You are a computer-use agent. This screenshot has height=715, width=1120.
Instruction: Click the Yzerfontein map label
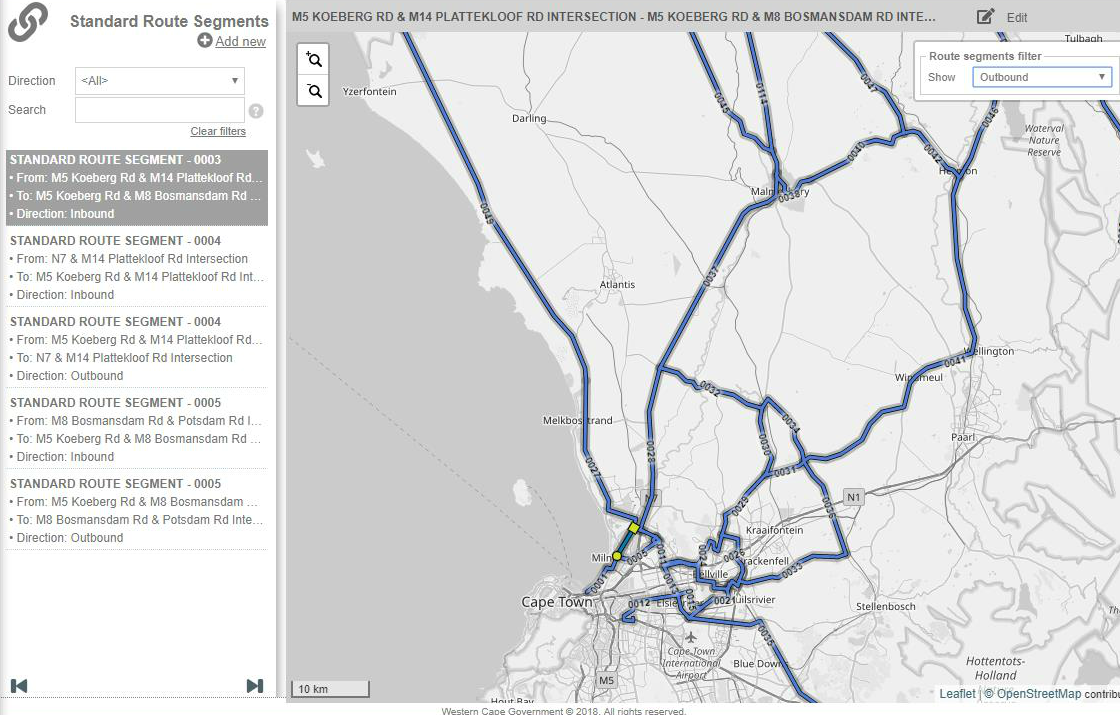[369, 91]
